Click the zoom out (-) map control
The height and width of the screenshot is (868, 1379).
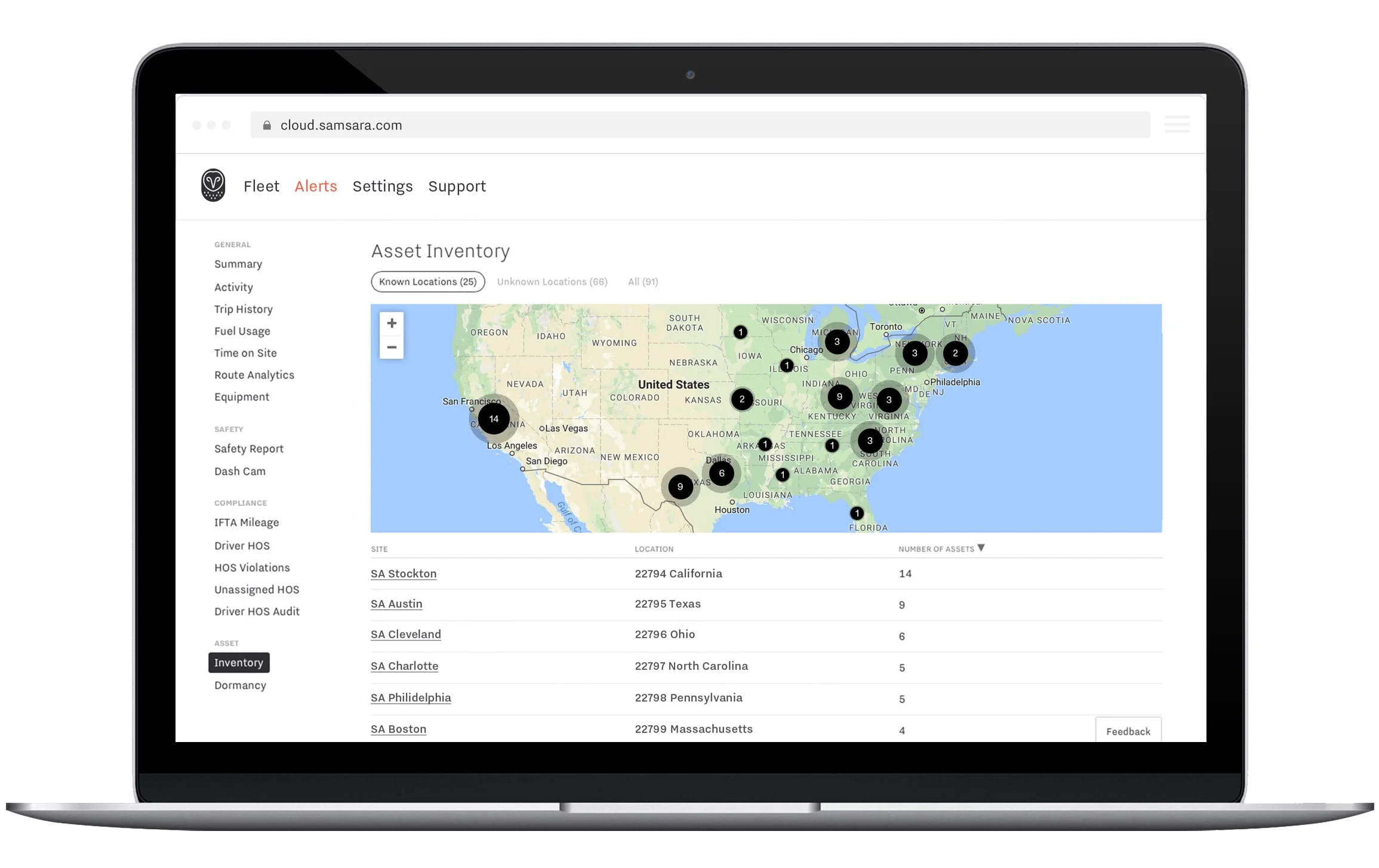[392, 347]
